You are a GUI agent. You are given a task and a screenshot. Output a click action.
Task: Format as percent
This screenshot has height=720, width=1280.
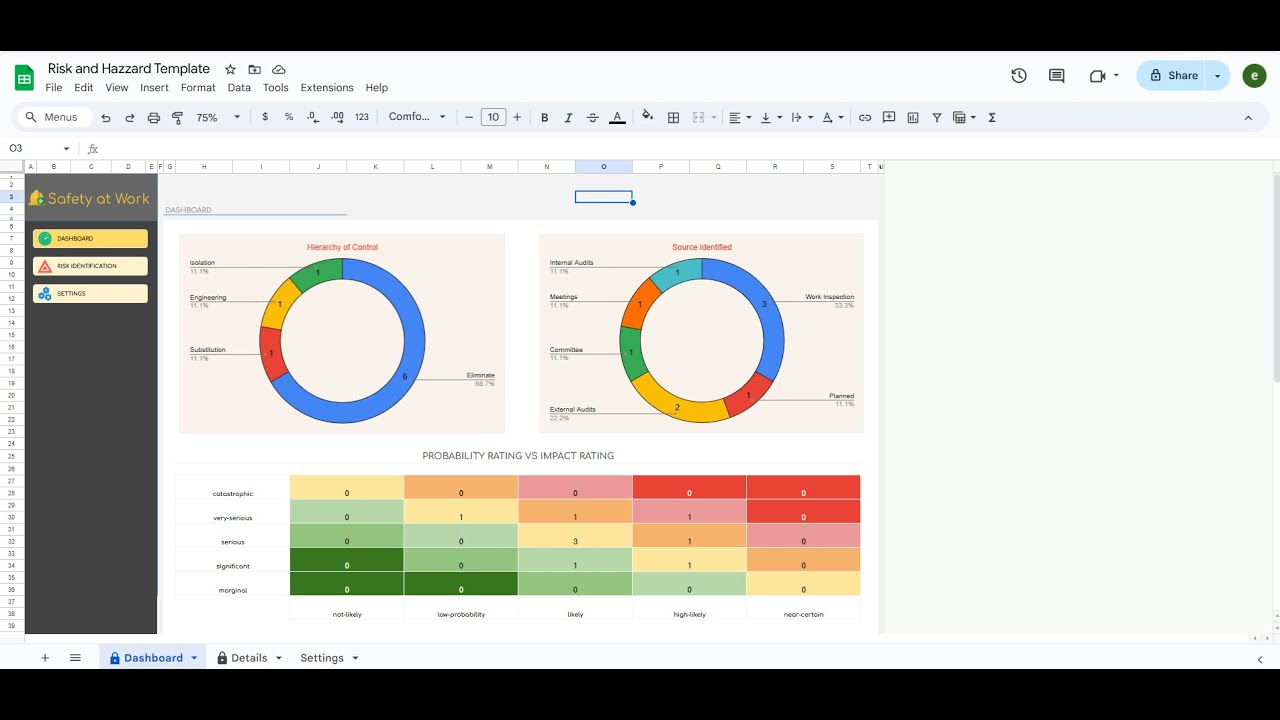pyautogui.click(x=289, y=117)
